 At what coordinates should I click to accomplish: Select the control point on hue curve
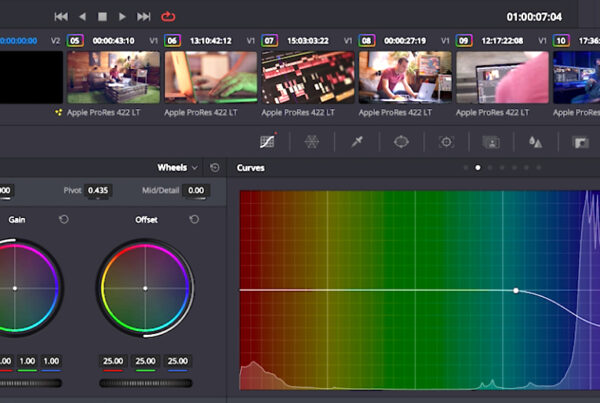point(516,290)
